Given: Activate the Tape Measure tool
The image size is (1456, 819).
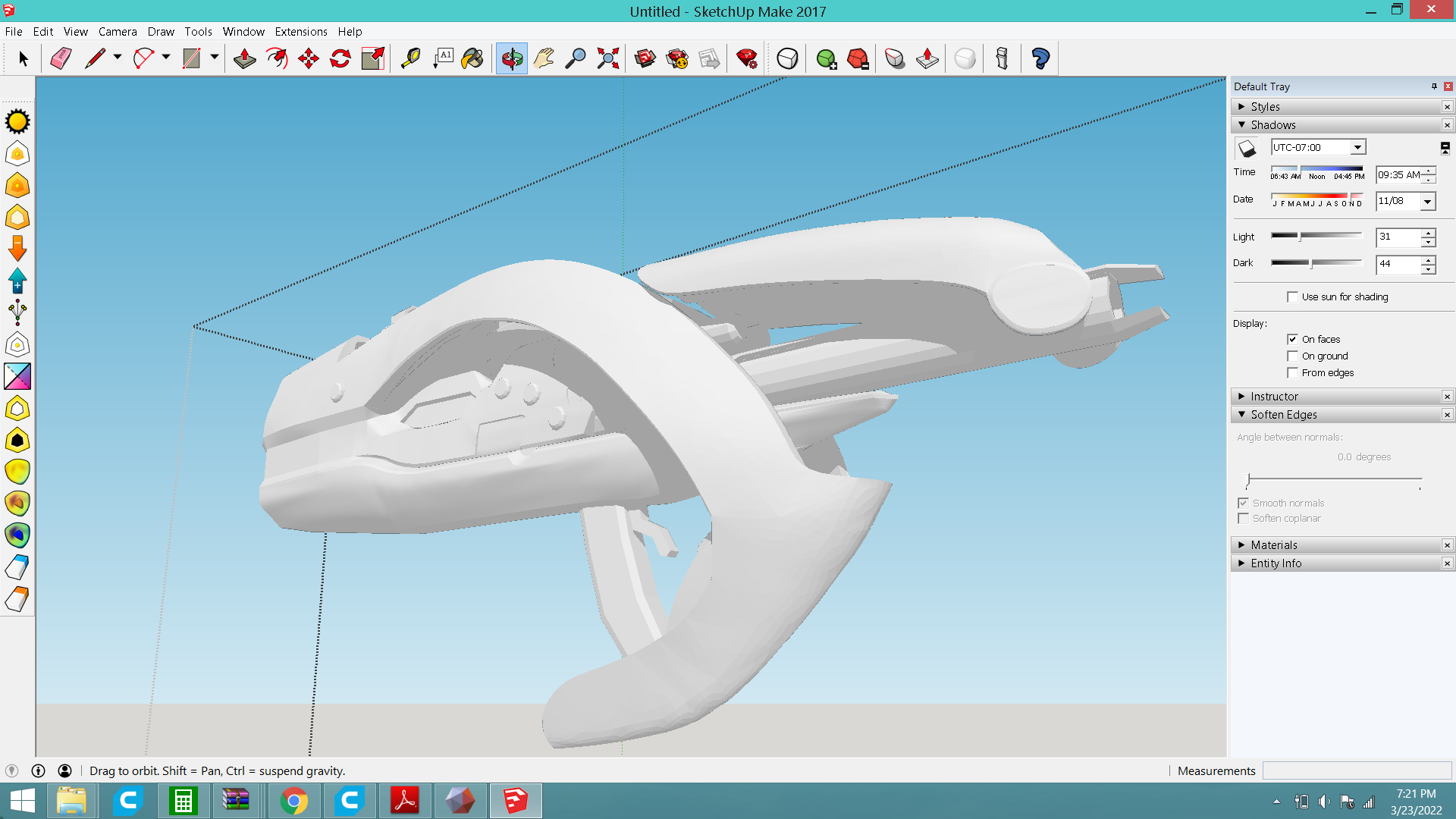Looking at the screenshot, I should [x=410, y=58].
